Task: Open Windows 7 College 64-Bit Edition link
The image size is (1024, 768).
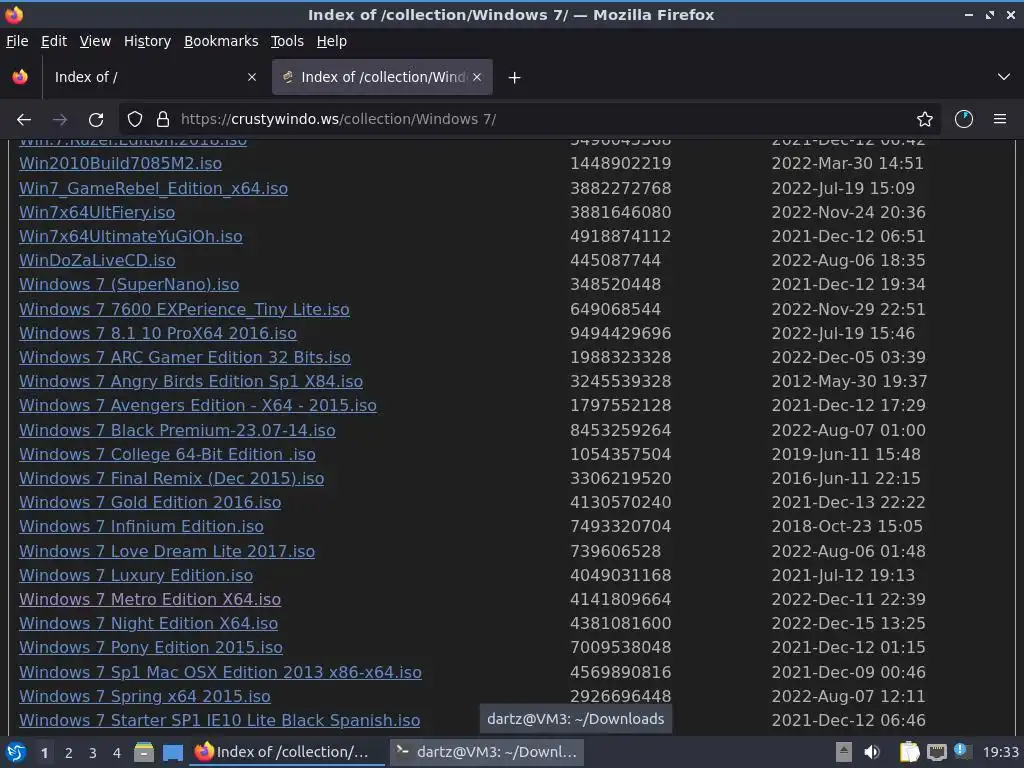Action: tap(167, 455)
